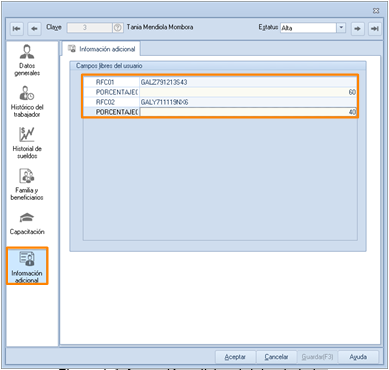Go to previous record arrow
Screen dimensions: 389x370
(34, 29)
